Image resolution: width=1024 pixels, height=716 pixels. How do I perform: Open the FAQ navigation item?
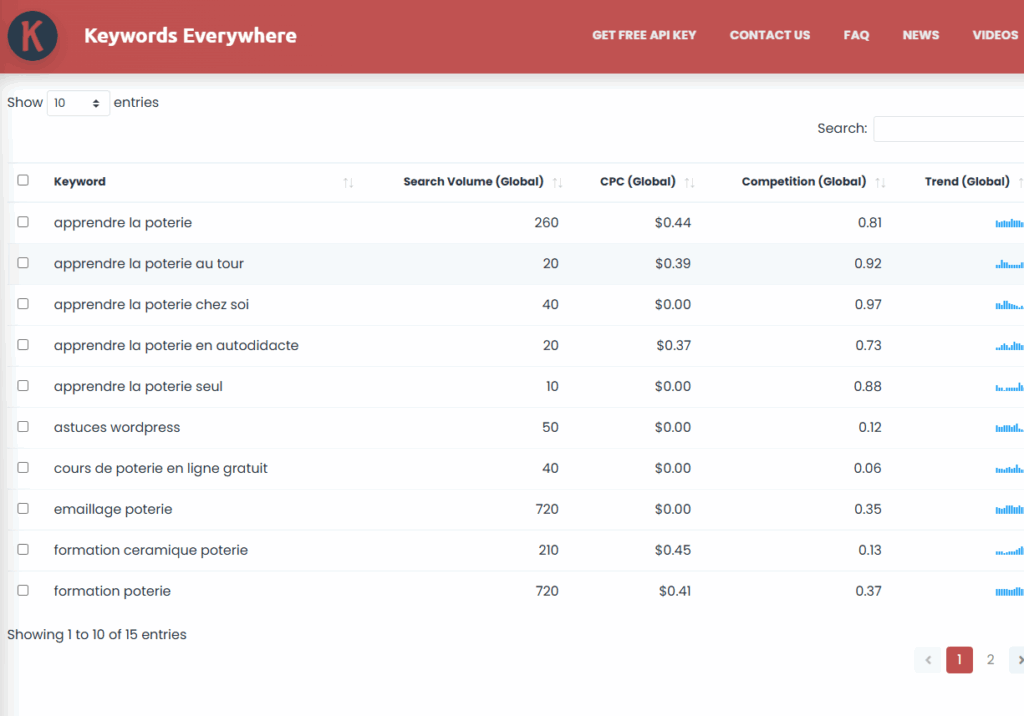point(856,35)
